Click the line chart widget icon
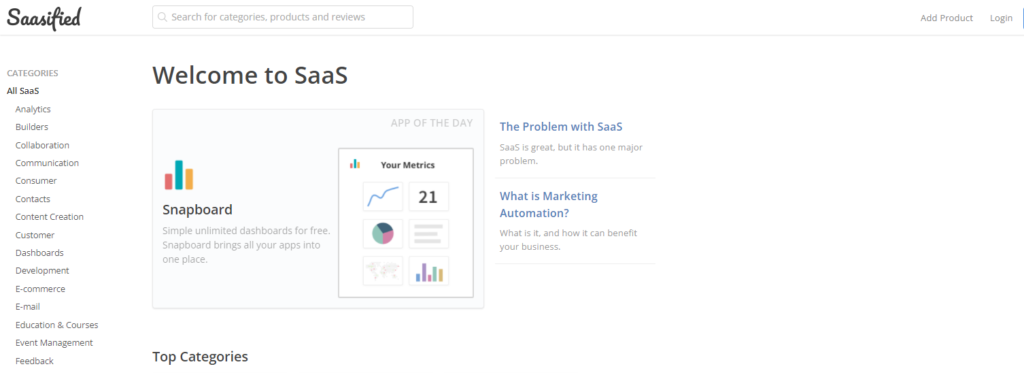Screen dimensions: 1024x373 pos(383,196)
